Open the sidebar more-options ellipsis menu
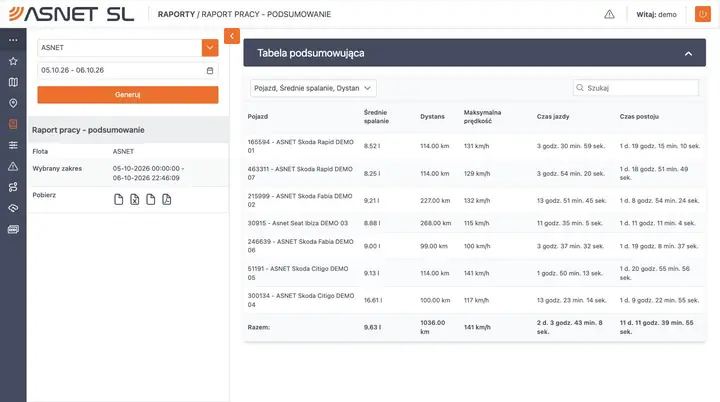 tap(13, 40)
